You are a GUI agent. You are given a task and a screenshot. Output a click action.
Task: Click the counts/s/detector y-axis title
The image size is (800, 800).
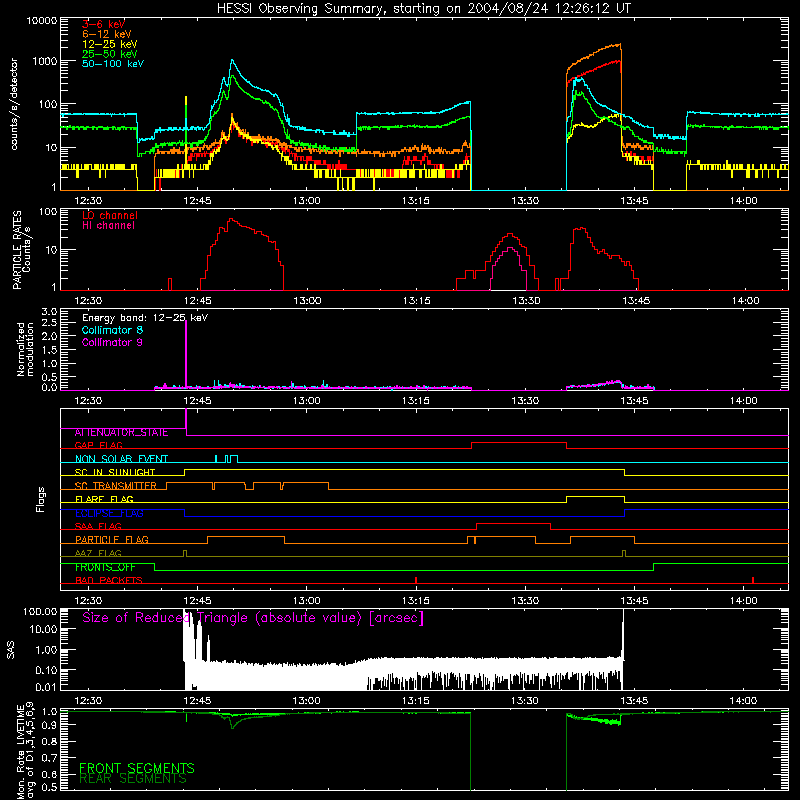[x=14, y=104]
